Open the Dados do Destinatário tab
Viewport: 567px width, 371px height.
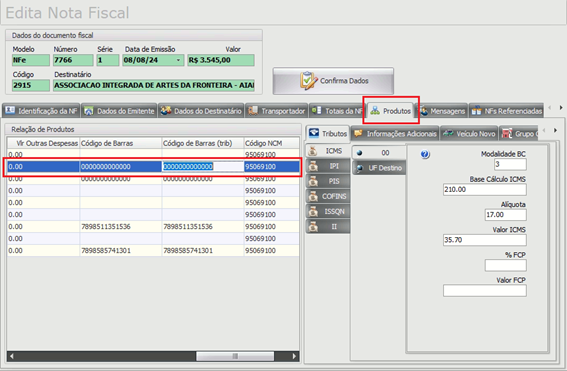[x=201, y=111]
